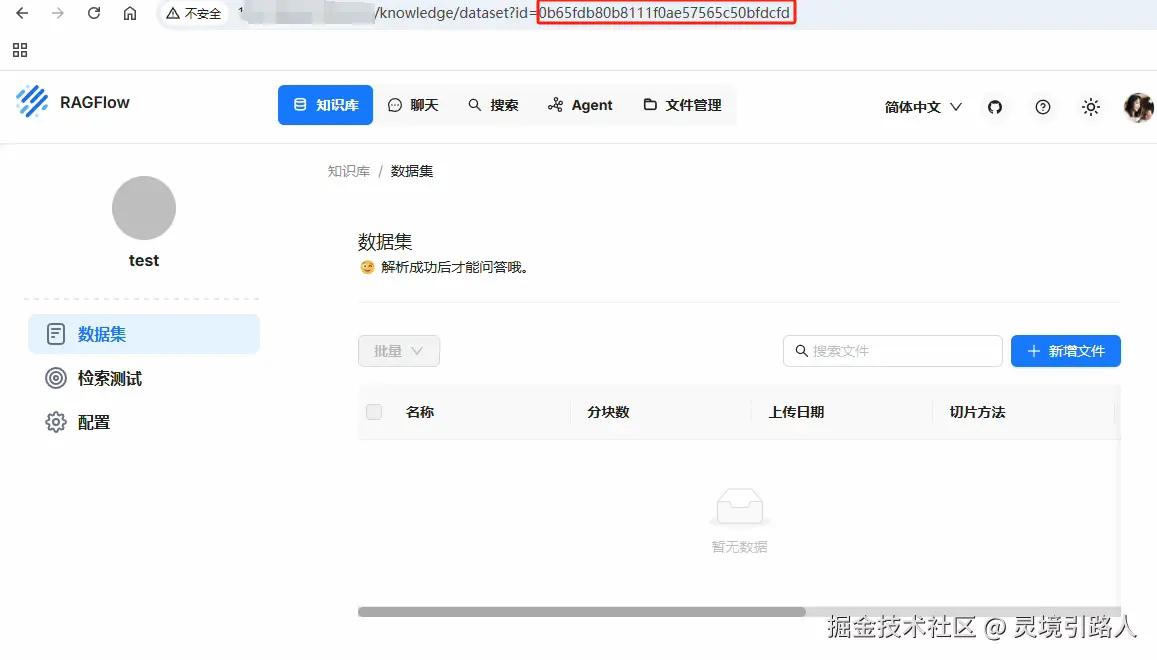
Task: Open the 文件管理 file management section
Action: click(682, 104)
